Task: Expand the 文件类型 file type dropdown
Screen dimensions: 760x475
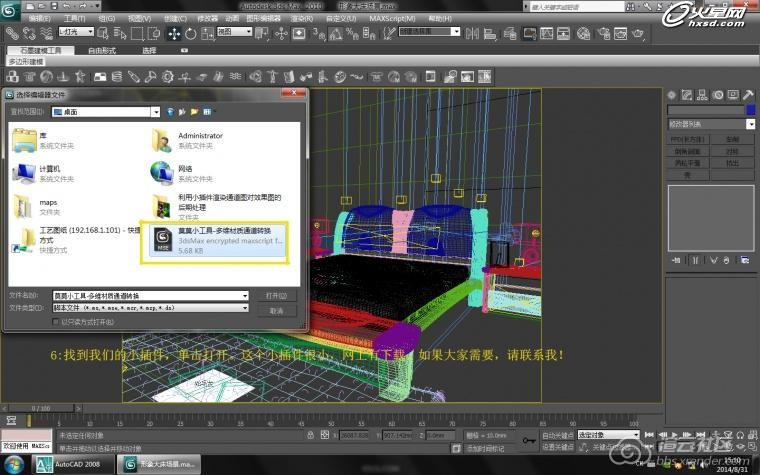Action: (245, 308)
